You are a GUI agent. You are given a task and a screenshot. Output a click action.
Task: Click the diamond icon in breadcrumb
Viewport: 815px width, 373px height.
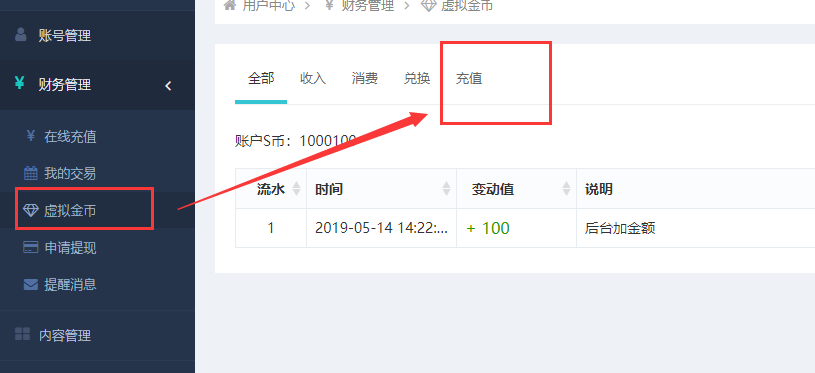[x=428, y=6]
